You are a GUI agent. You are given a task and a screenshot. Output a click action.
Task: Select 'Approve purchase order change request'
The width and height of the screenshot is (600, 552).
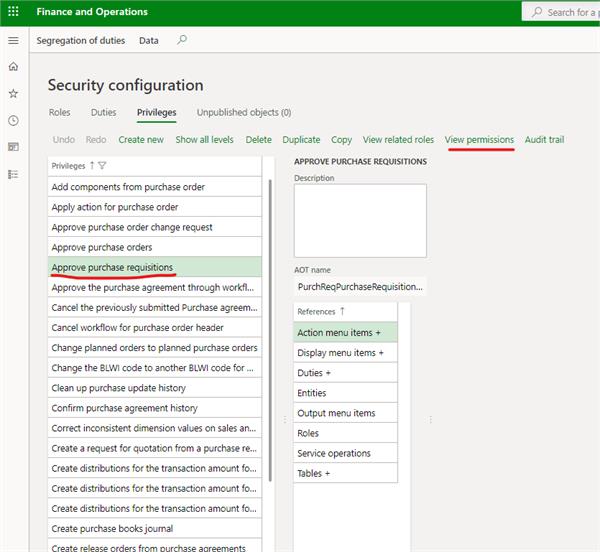155,227
